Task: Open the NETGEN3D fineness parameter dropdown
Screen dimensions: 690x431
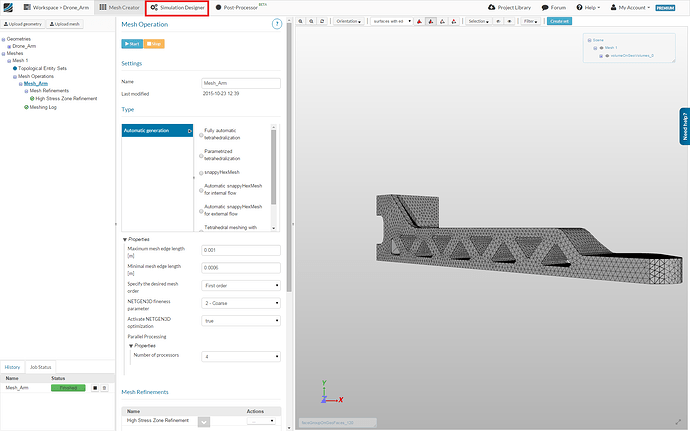Action: tap(241, 302)
